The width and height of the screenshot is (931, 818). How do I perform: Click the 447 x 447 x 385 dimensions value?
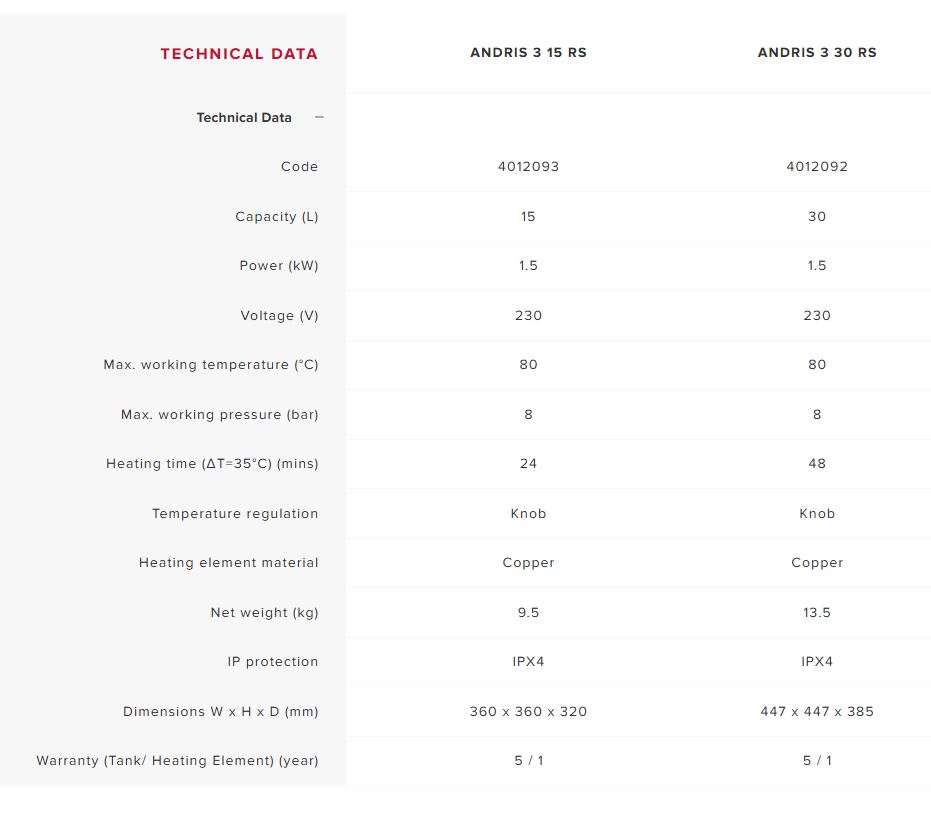pyautogui.click(x=817, y=711)
